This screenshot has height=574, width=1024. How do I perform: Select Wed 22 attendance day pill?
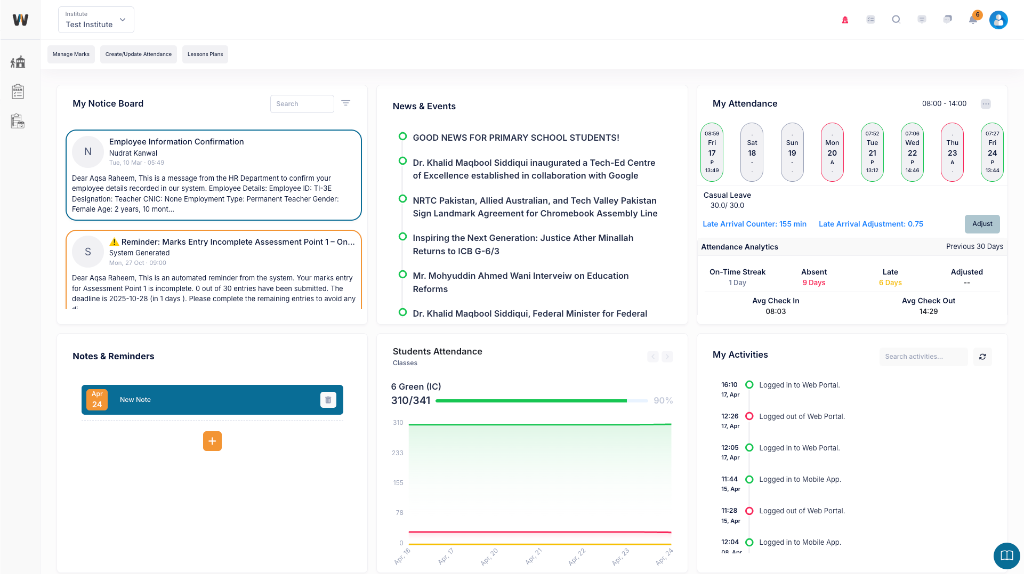tap(912, 152)
